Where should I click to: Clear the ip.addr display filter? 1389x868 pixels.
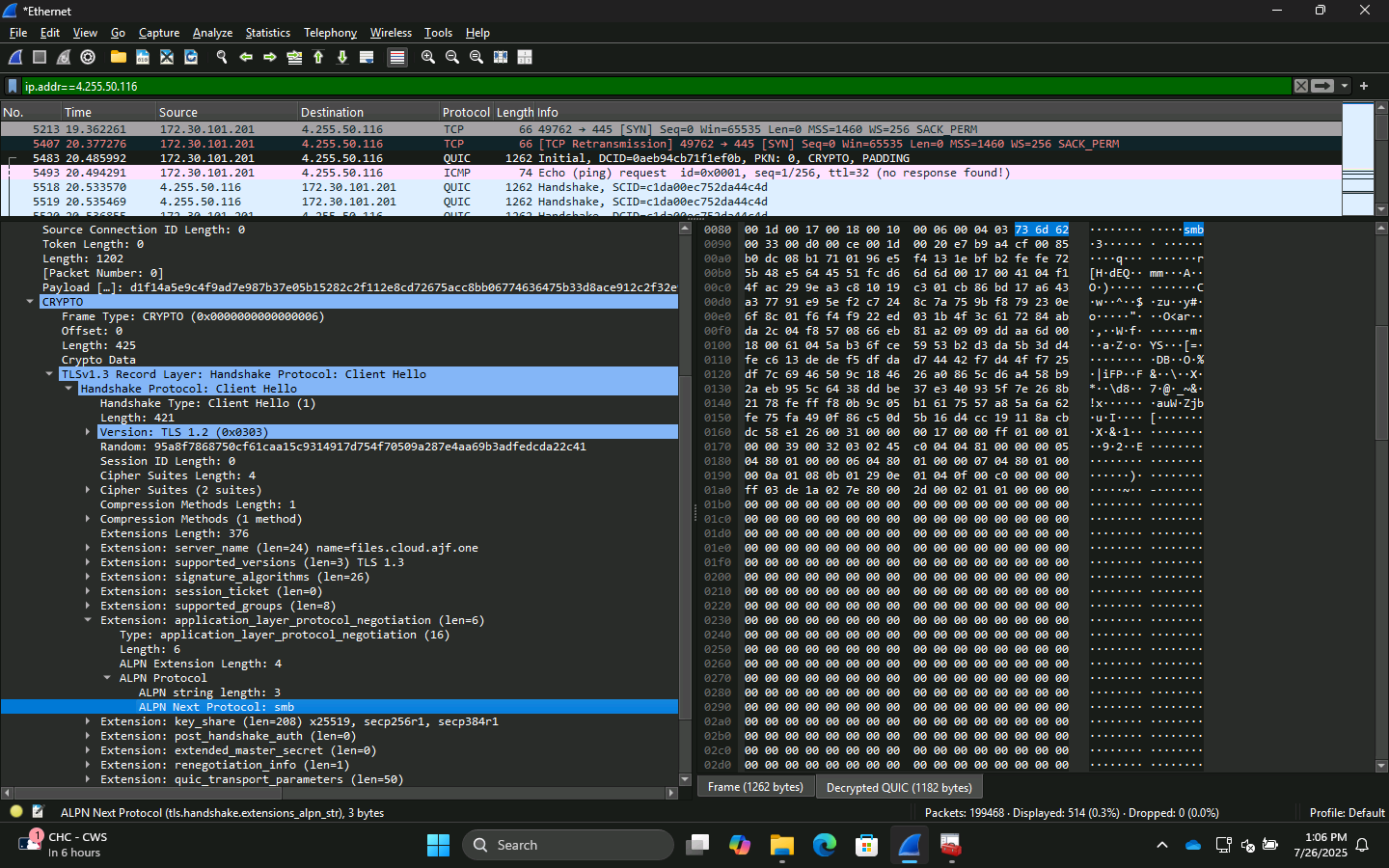coord(1301,86)
